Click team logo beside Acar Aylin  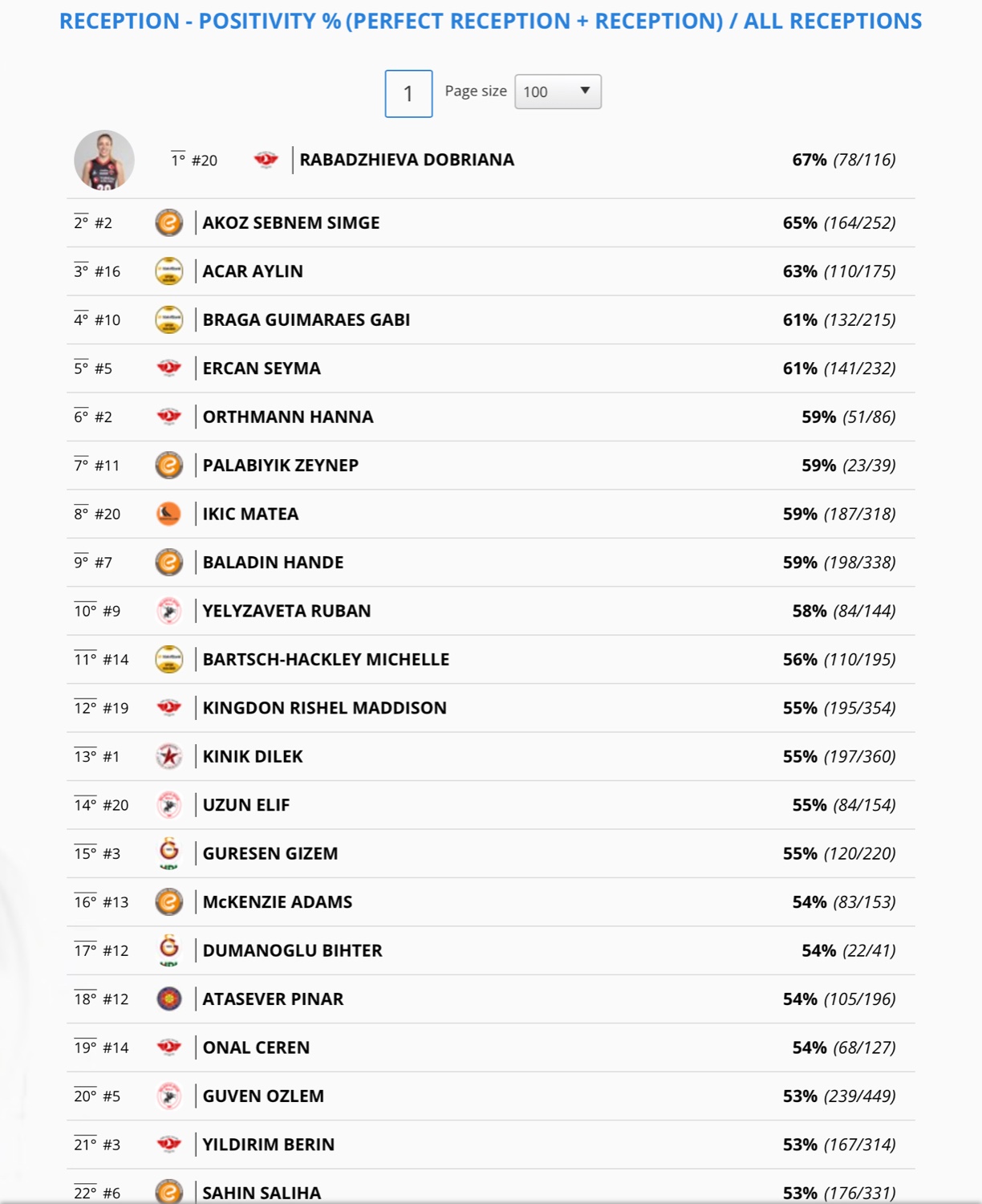[x=168, y=271]
